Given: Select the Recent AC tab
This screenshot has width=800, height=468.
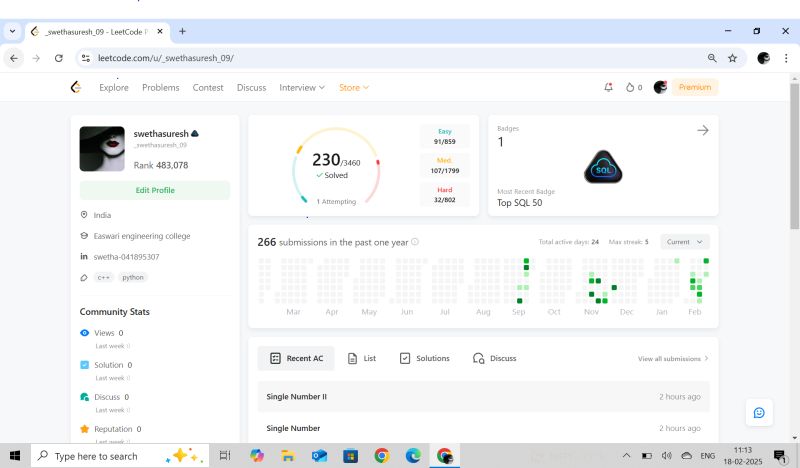Looking at the screenshot, I should (296, 358).
